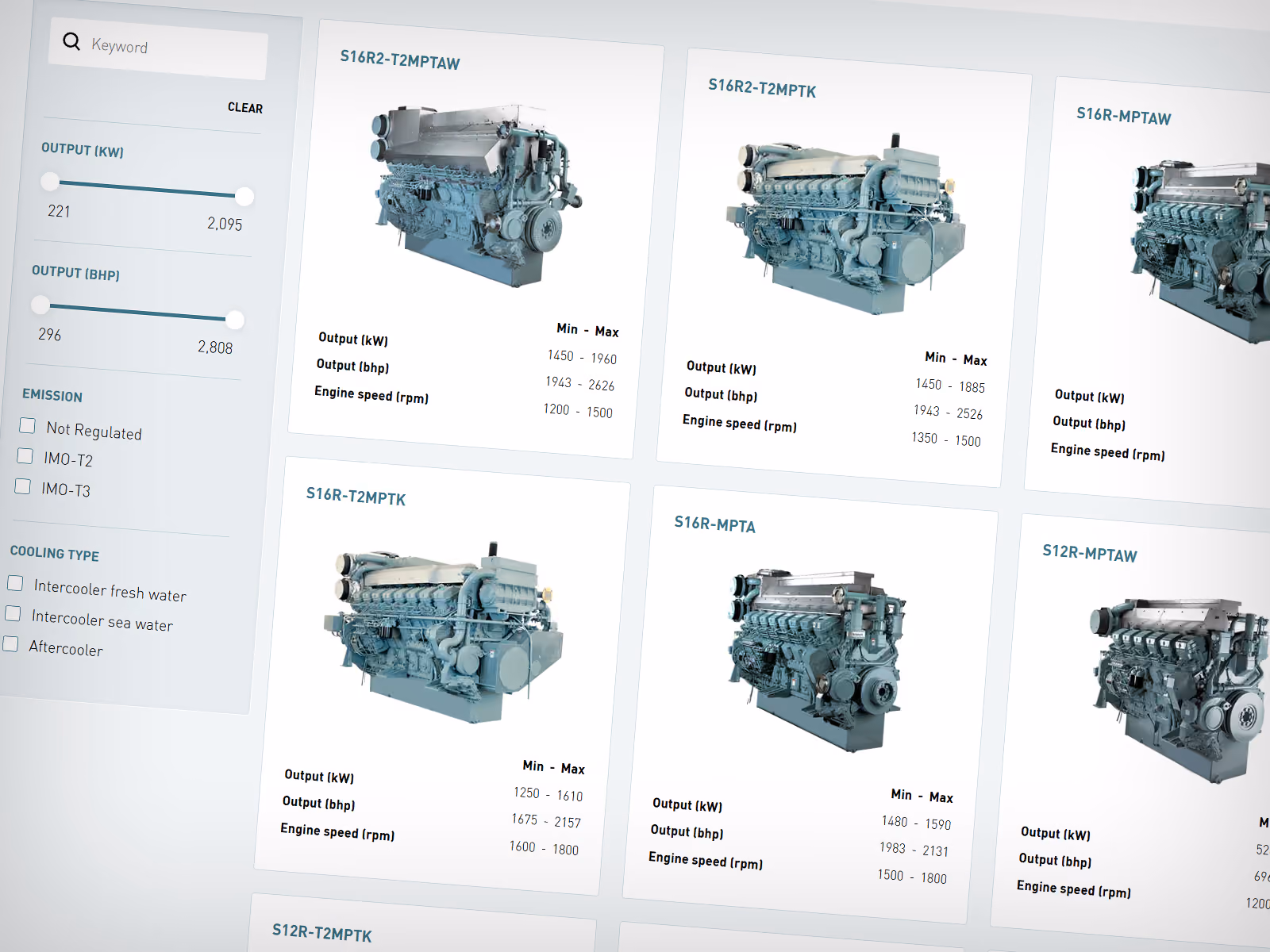This screenshot has width=1270, height=952.
Task: Open the S12R-T2MPTK engine title link
Action: (322, 932)
